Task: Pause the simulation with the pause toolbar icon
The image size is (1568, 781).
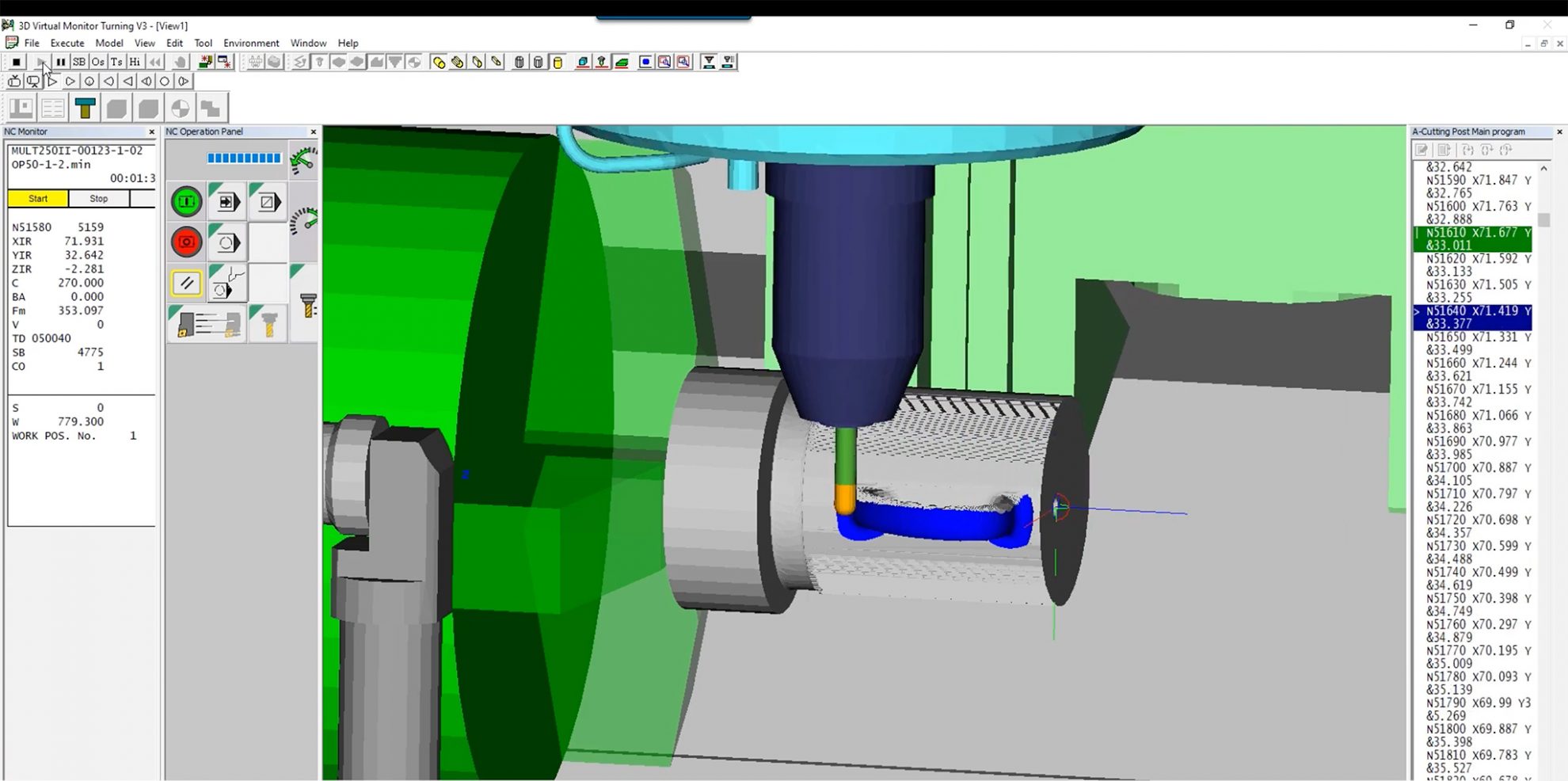Action: click(61, 62)
